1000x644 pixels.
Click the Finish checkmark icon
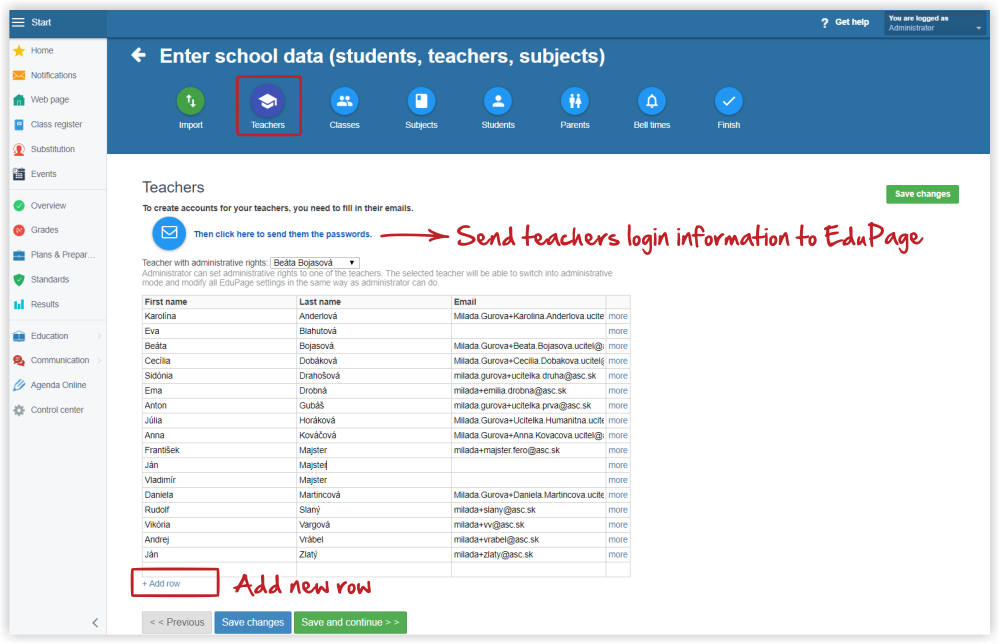pyautogui.click(x=729, y=101)
